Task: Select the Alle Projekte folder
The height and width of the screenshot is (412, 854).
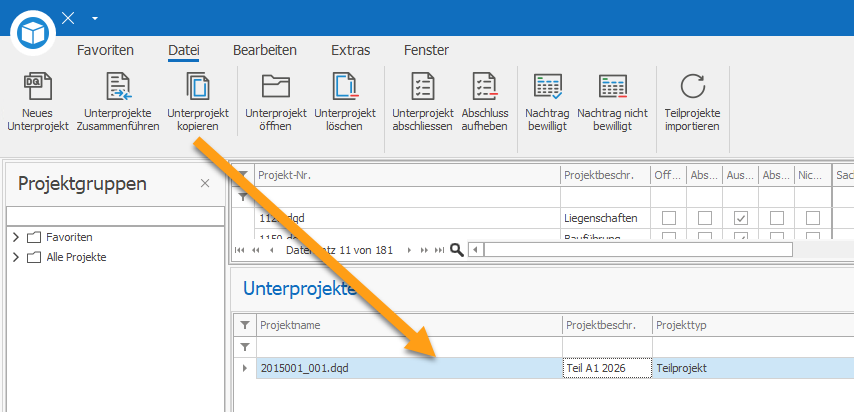Action: 66,257
